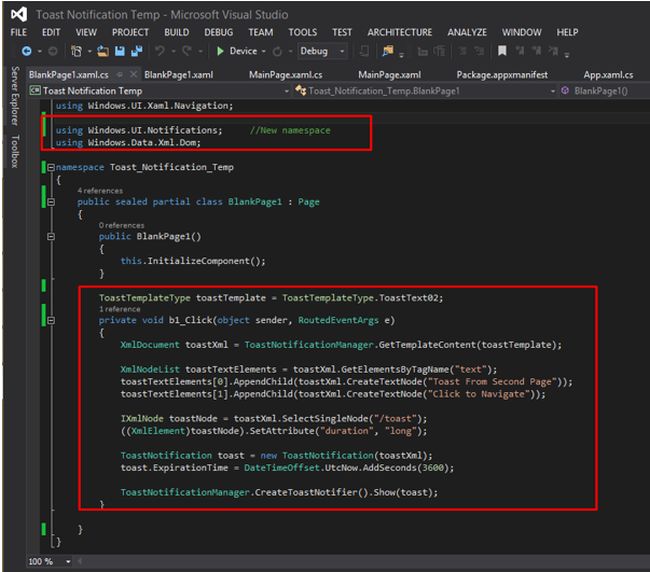Click the 'using Windows.Data.Xml.Dom;' line
650x572 pixels.
(128, 143)
